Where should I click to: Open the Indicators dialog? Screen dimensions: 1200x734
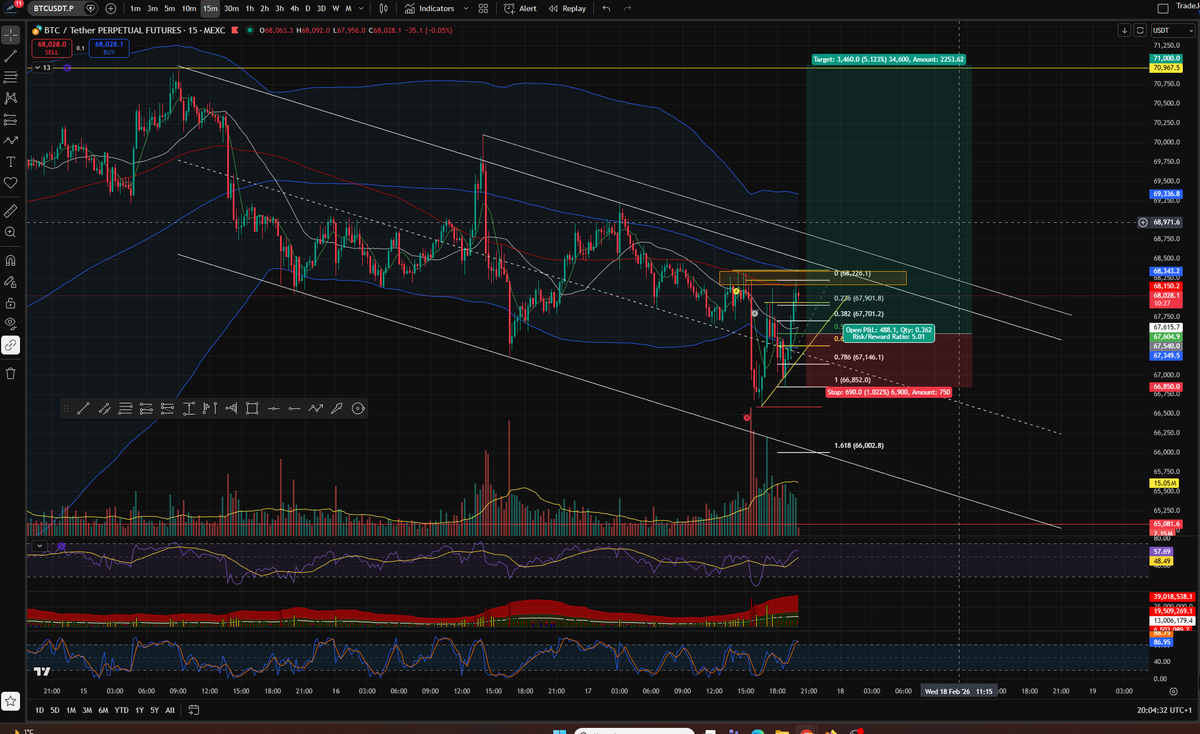[x=428, y=8]
